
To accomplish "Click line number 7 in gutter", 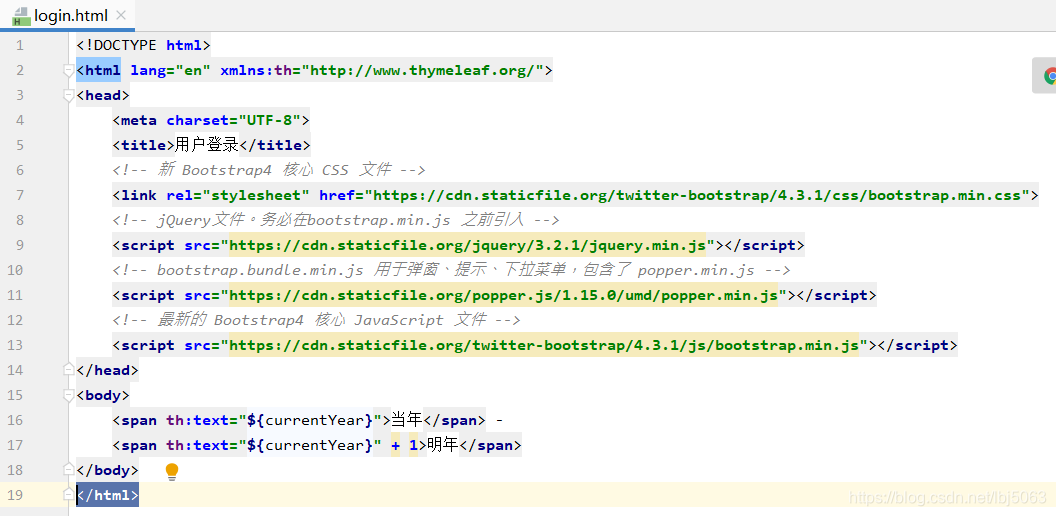I will point(20,195).
